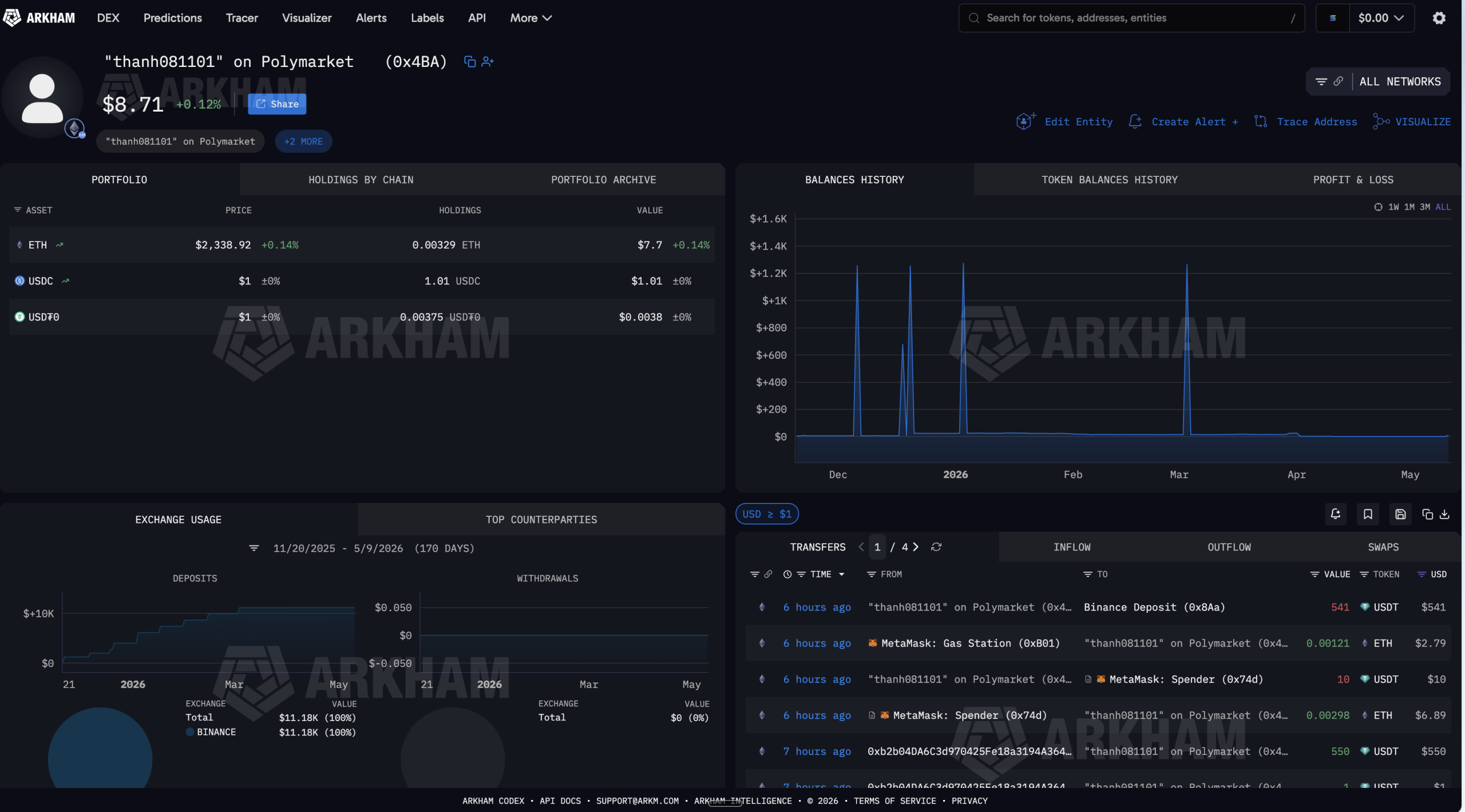Click the BINANCE legend color dot
The image size is (1465, 812).
click(190, 732)
